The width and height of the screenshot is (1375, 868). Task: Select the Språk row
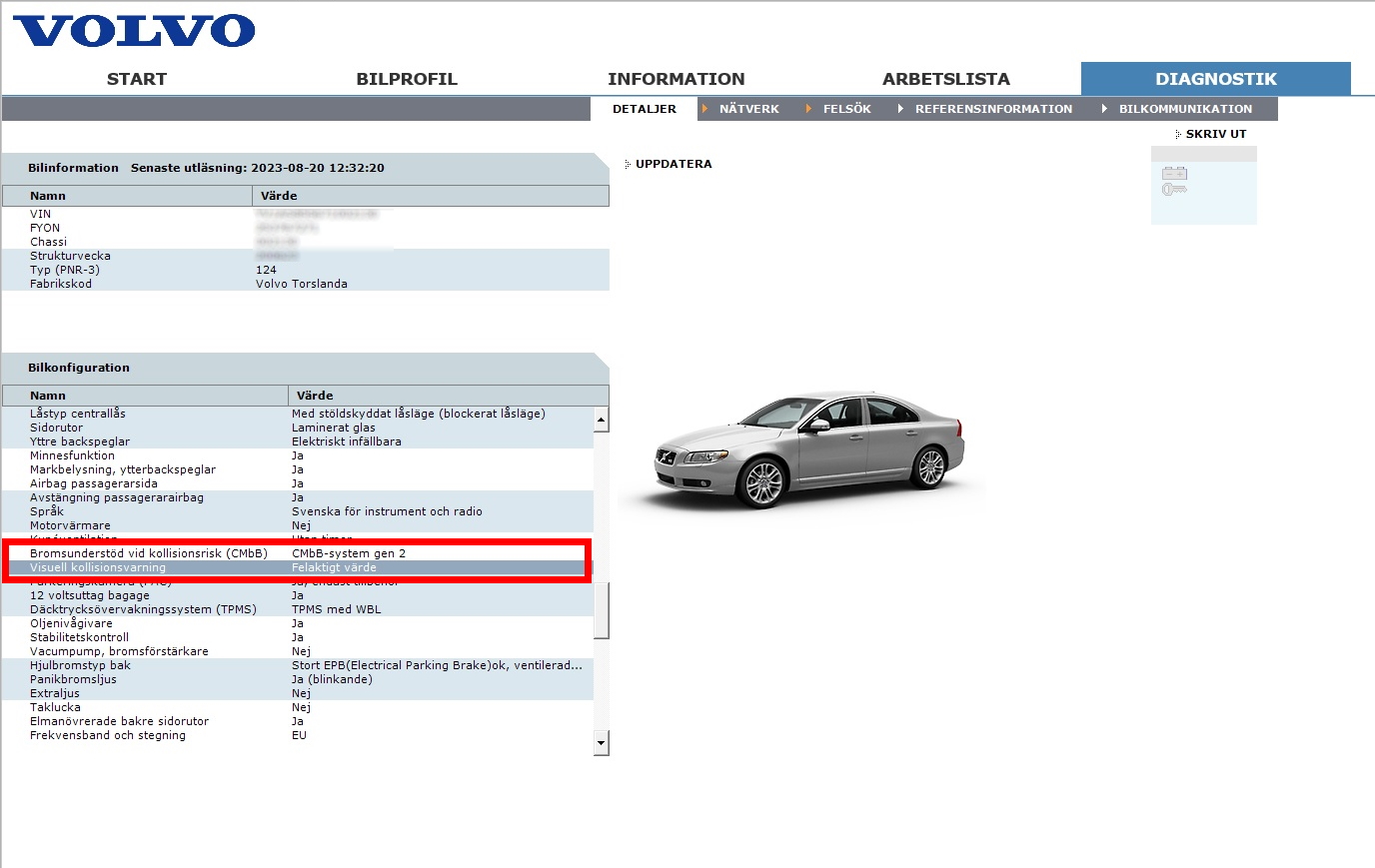pyautogui.click(x=298, y=511)
